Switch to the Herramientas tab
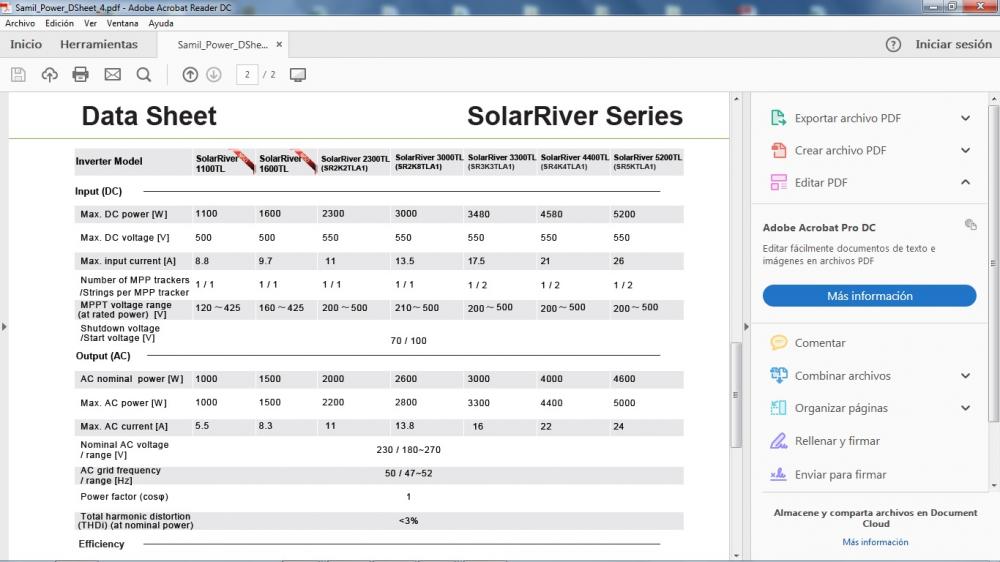Image resolution: width=1000 pixels, height=562 pixels. click(99, 45)
